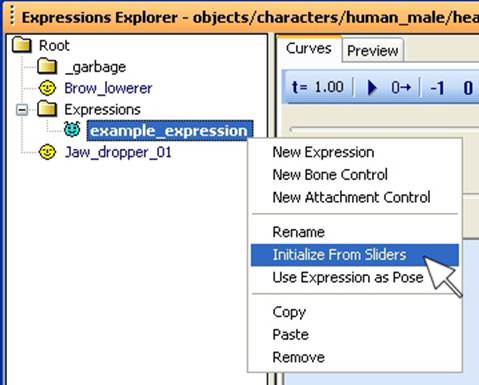Choose Use Expression as Pose

coord(348,277)
